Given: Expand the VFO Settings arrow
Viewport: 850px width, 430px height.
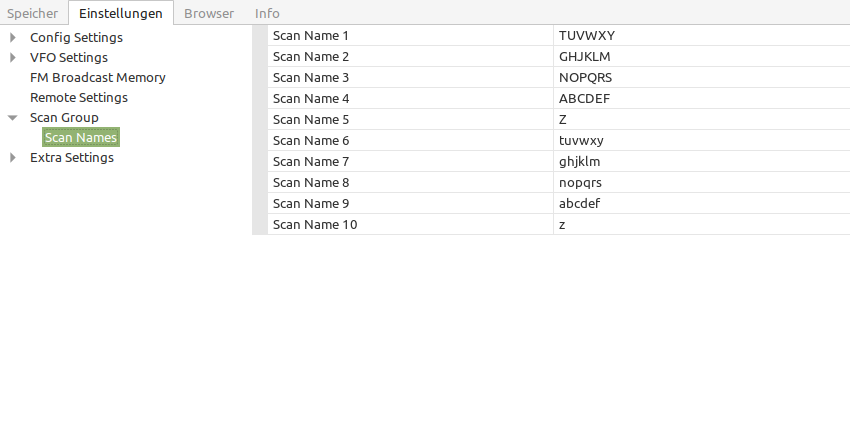Looking at the screenshot, I should tap(13, 57).
